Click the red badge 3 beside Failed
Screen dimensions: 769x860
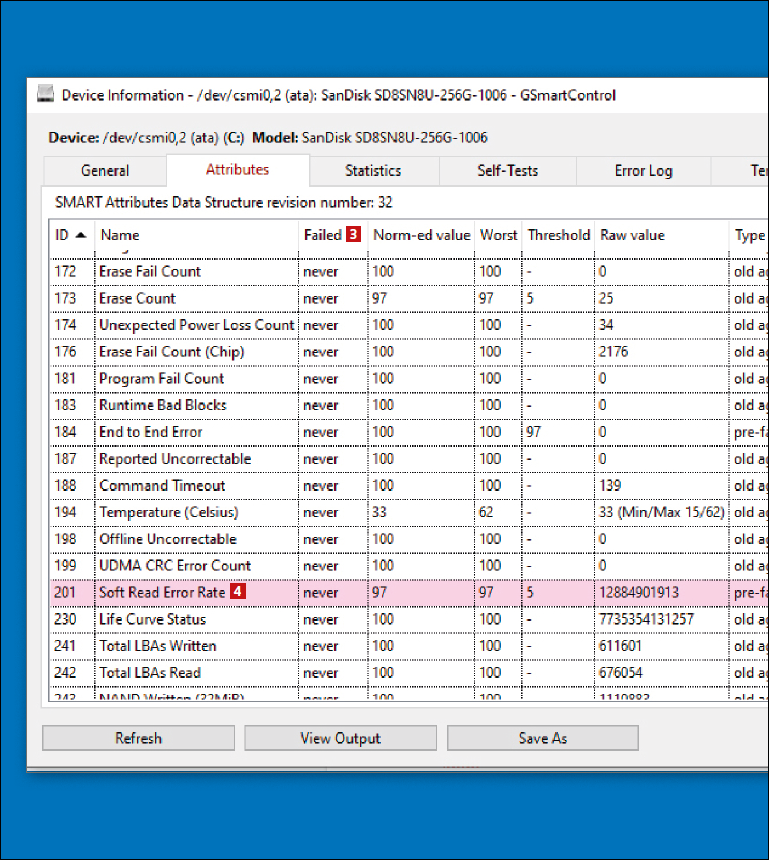coord(353,235)
